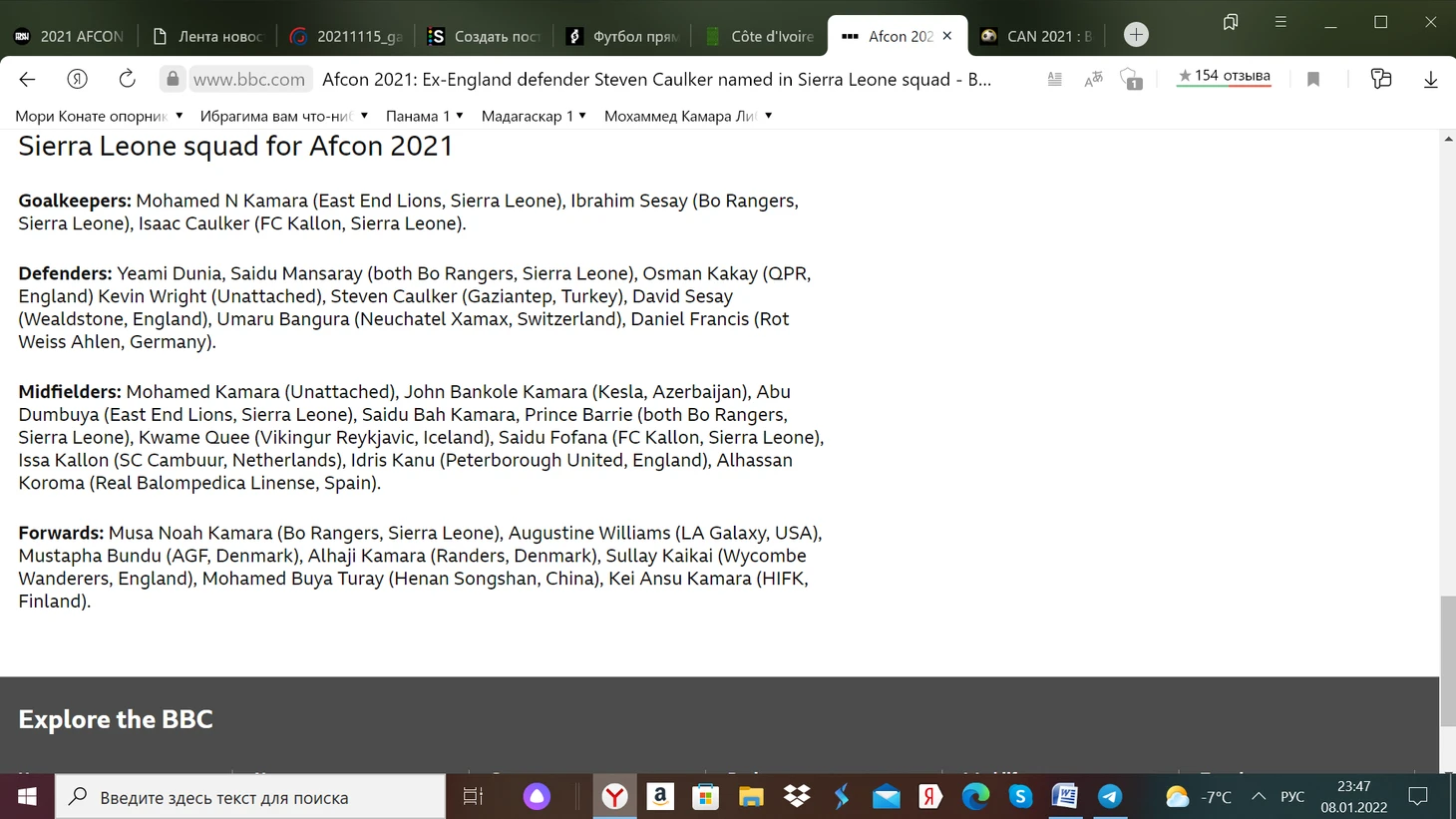
Task: Open the Yandex home button
Action: point(77,79)
